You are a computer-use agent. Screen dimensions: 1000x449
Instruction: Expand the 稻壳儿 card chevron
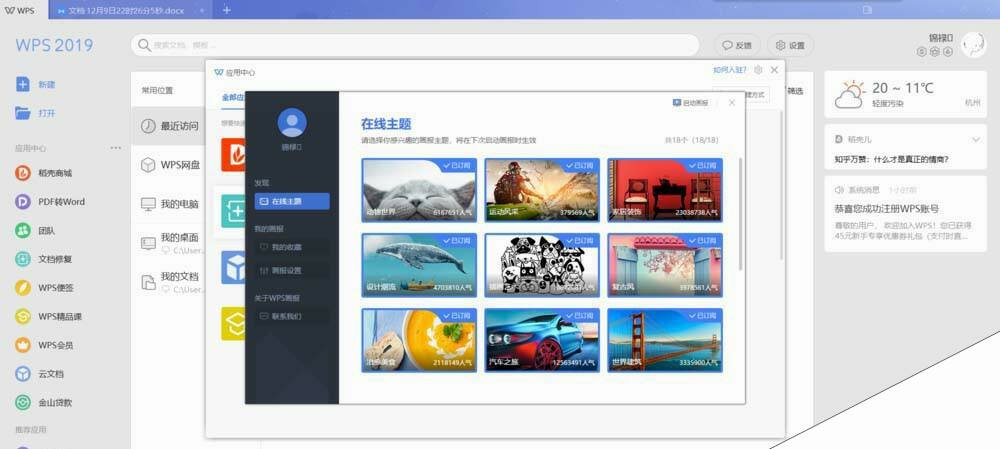pyautogui.click(x=975, y=139)
